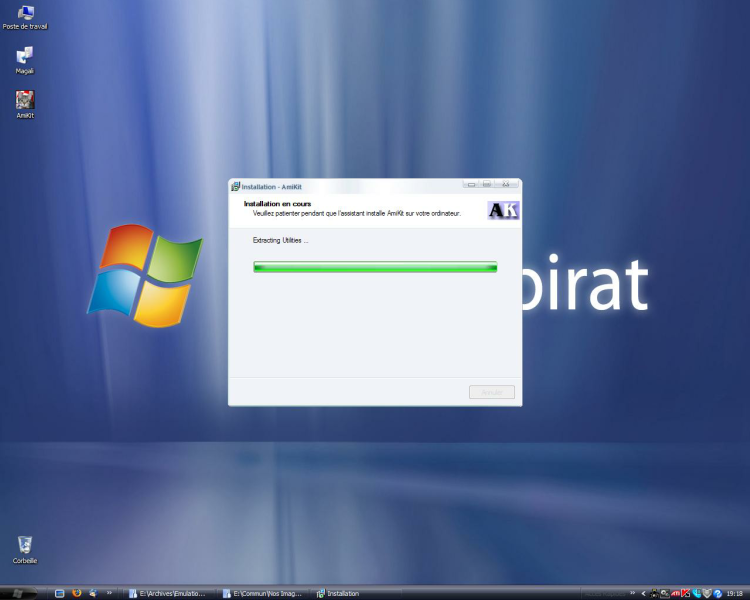Open the Corbeille recycle bin
The height and width of the screenshot is (600, 750).
[25, 549]
